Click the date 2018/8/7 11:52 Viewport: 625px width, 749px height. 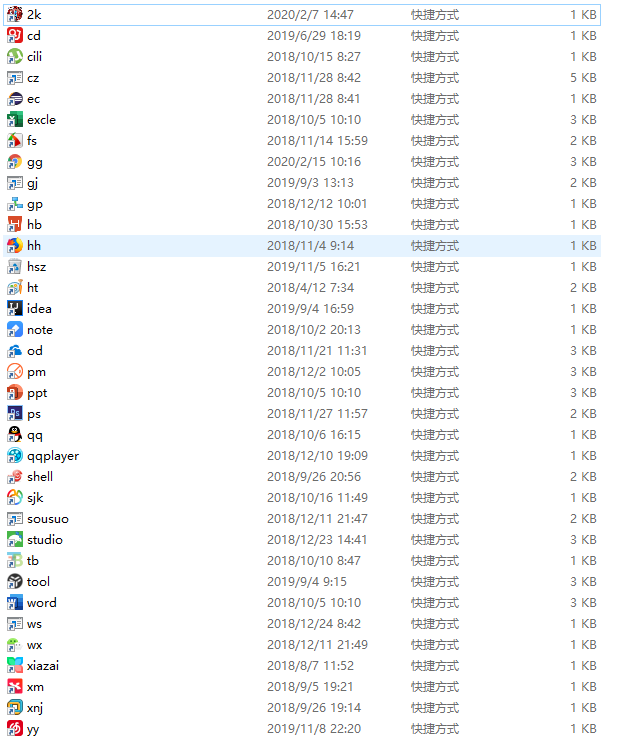coord(310,666)
